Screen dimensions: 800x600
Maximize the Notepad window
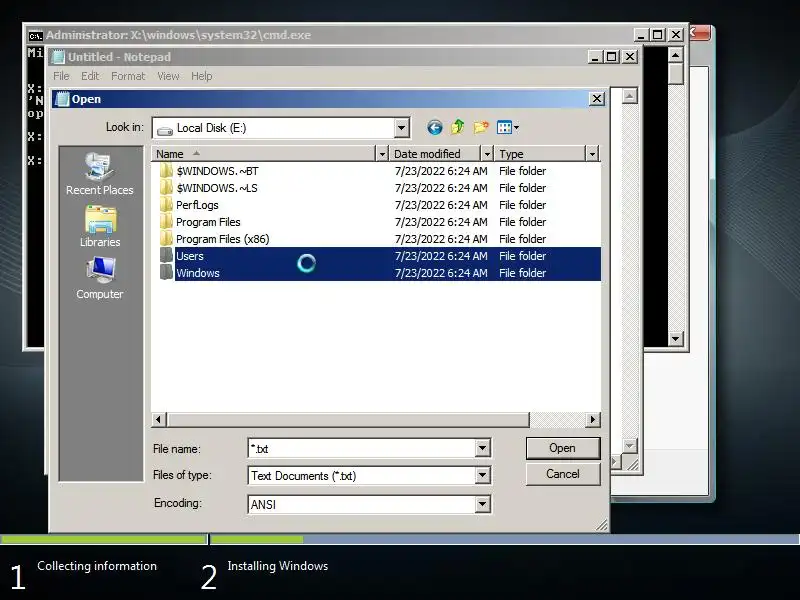[x=612, y=57]
